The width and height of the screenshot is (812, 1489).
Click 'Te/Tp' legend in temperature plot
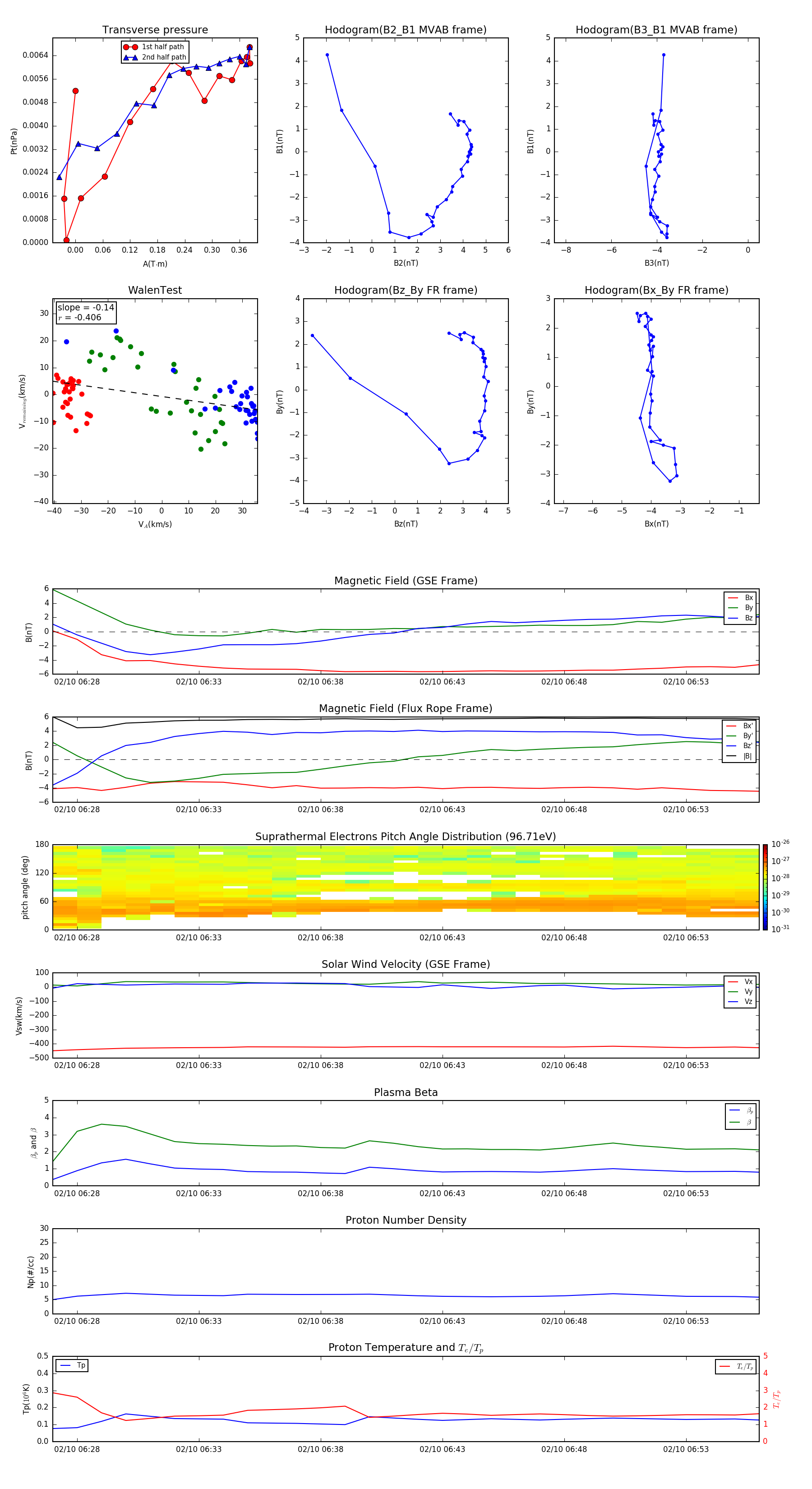pyautogui.click(x=736, y=1366)
